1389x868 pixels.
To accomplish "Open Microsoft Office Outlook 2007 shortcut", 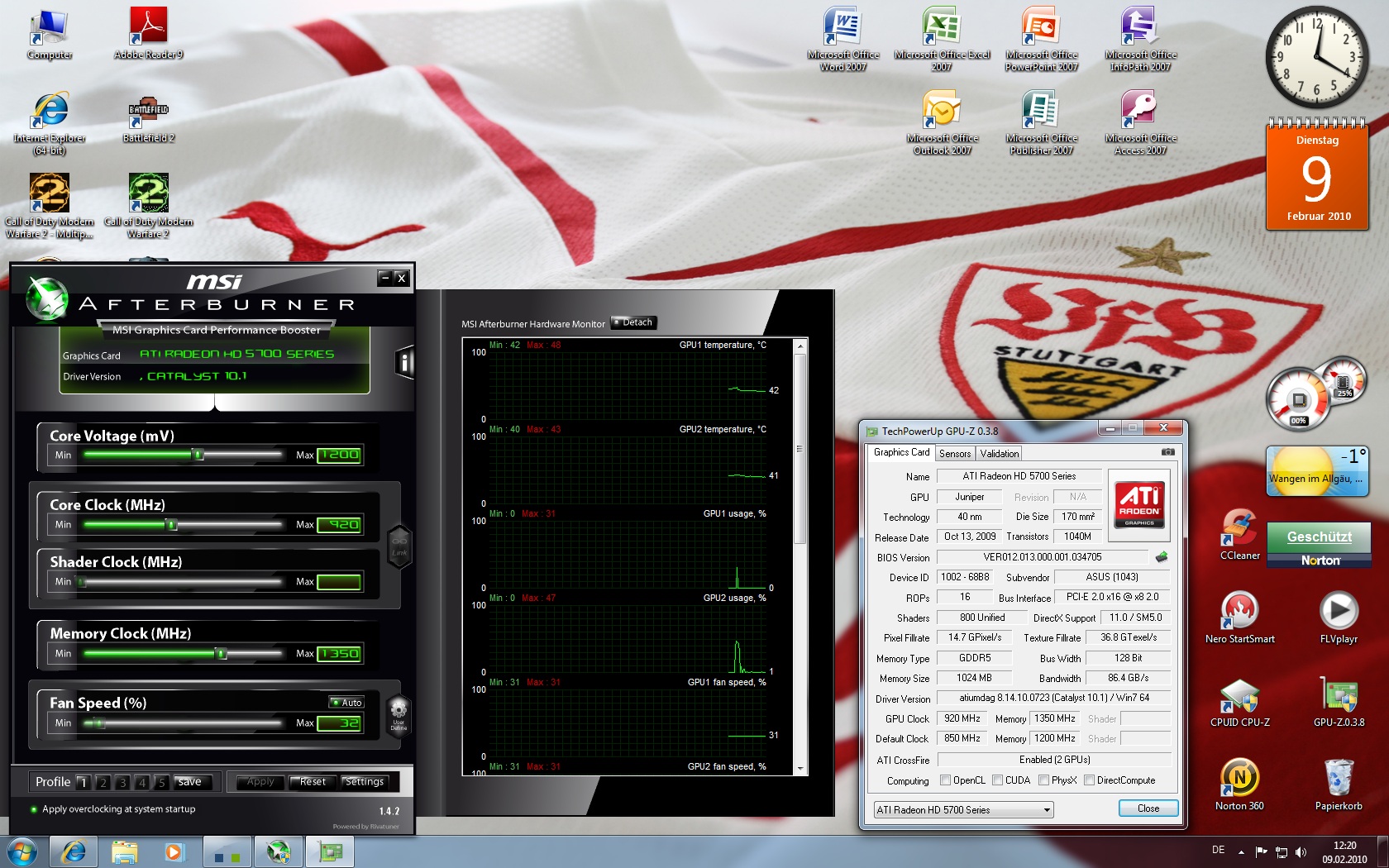I will tap(943, 122).
